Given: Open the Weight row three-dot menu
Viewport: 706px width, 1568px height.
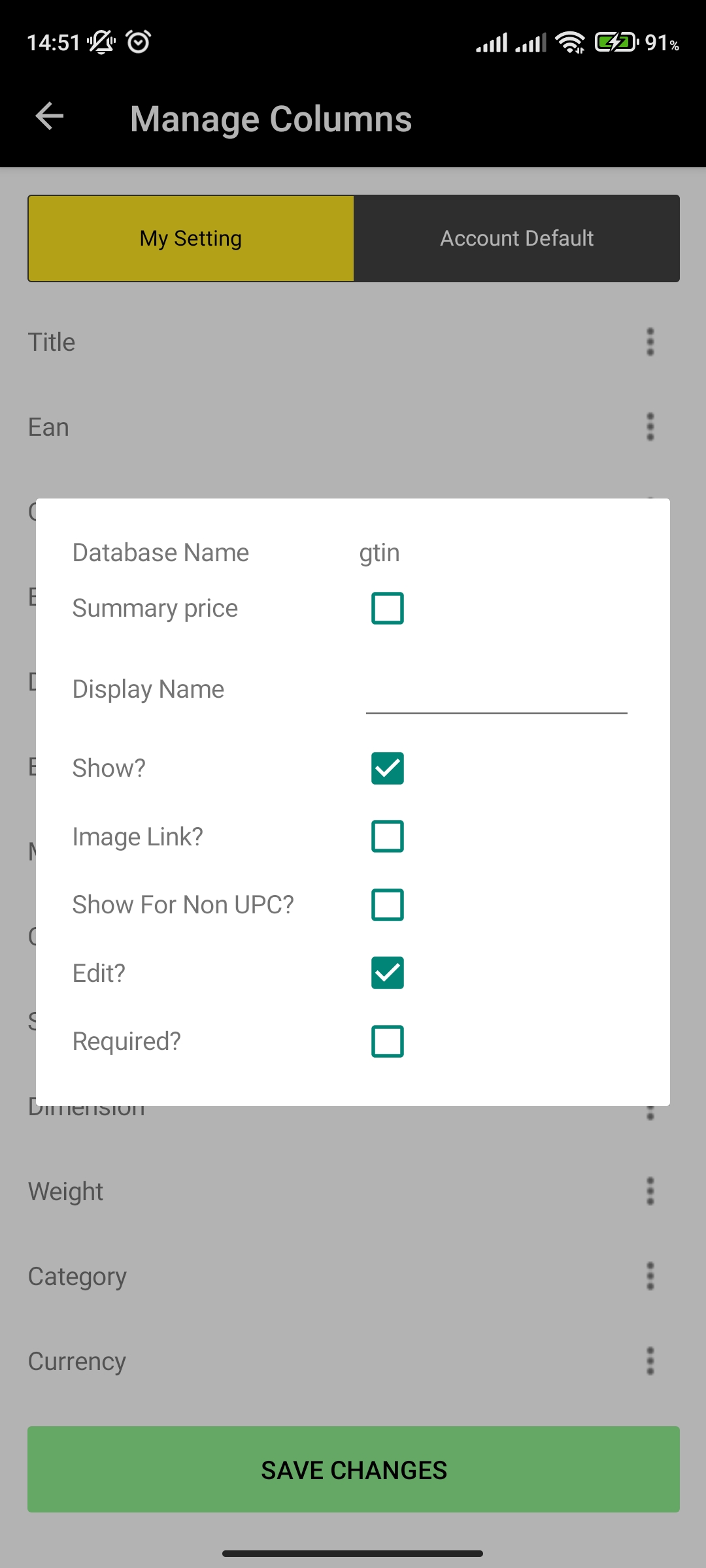Looking at the screenshot, I should click(x=650, y=1191).
